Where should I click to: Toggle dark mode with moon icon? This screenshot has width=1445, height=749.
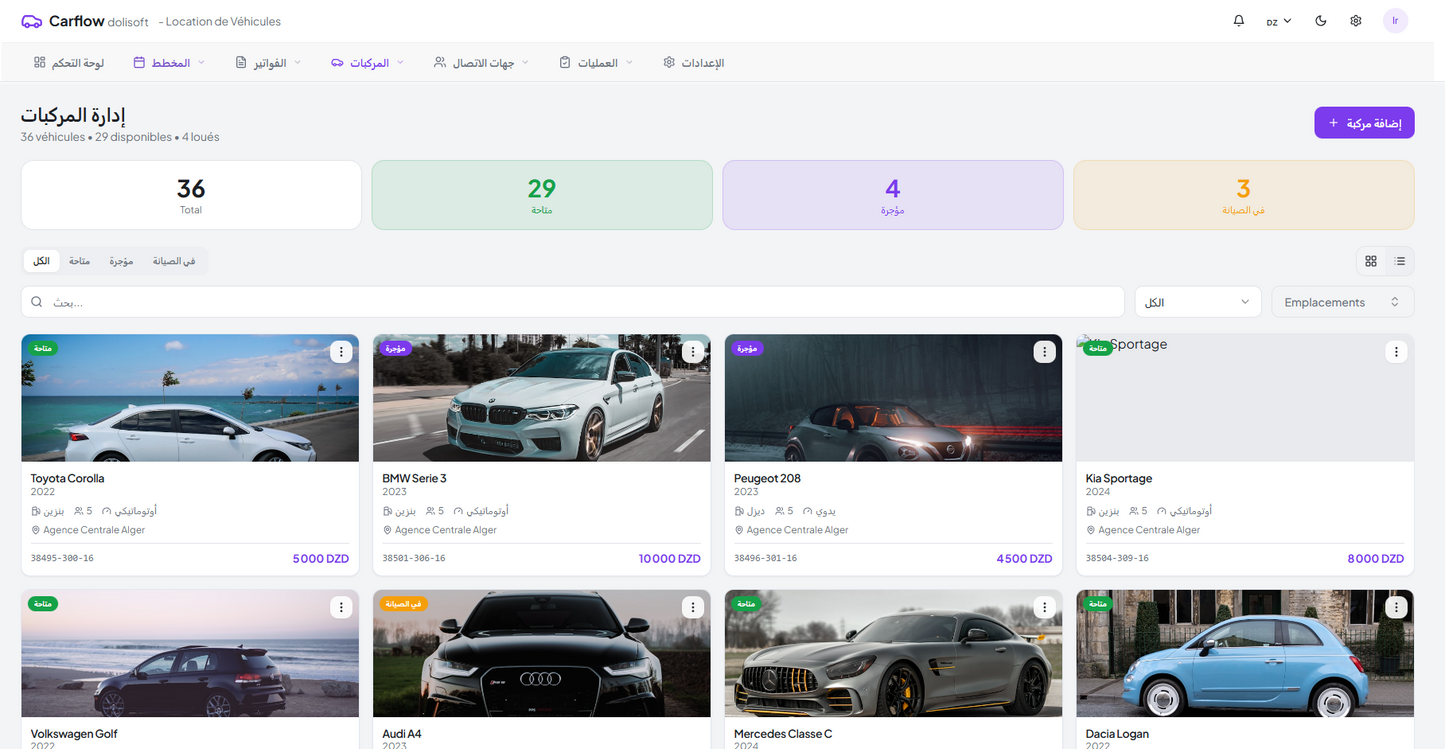[x=1321, y=21]
